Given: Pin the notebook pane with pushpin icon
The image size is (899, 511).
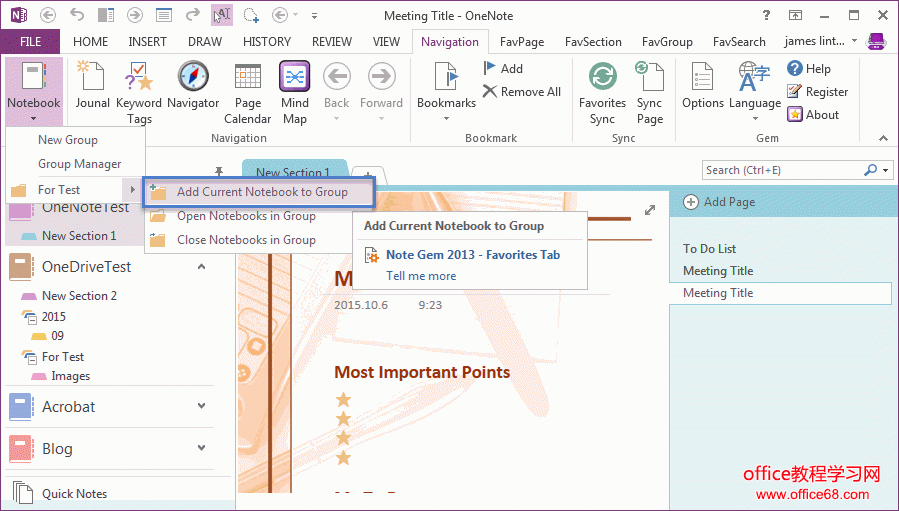Looking at the screenshot, I should (218, 171).
